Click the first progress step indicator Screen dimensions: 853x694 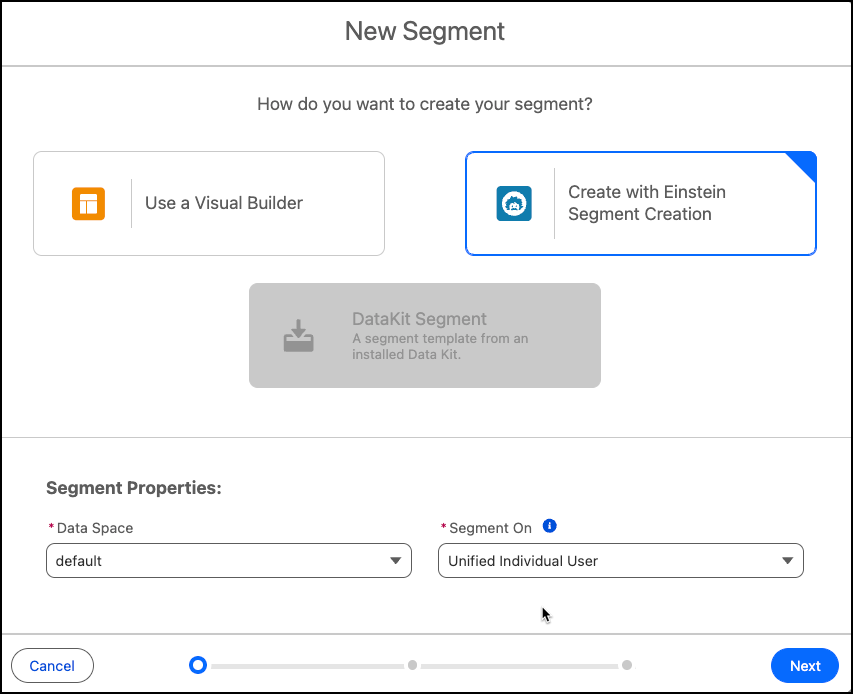click(198, 665)
